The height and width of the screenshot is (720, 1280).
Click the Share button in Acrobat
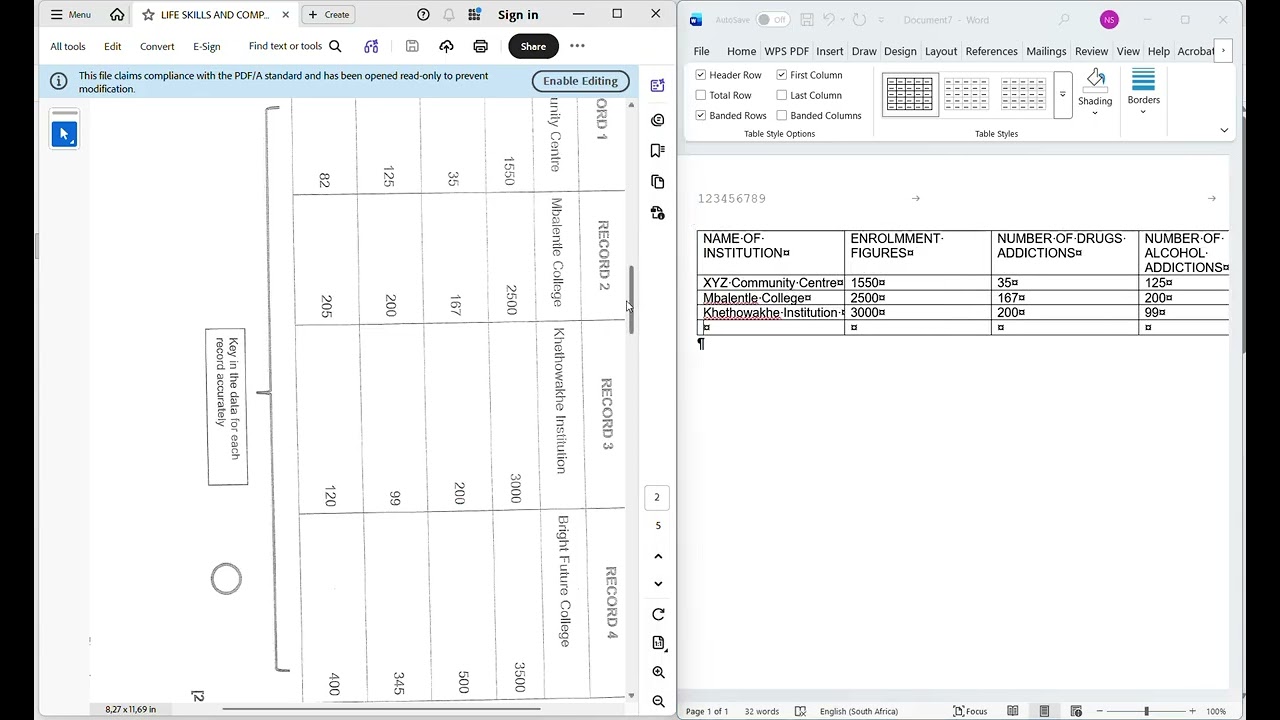pos(533,46)
